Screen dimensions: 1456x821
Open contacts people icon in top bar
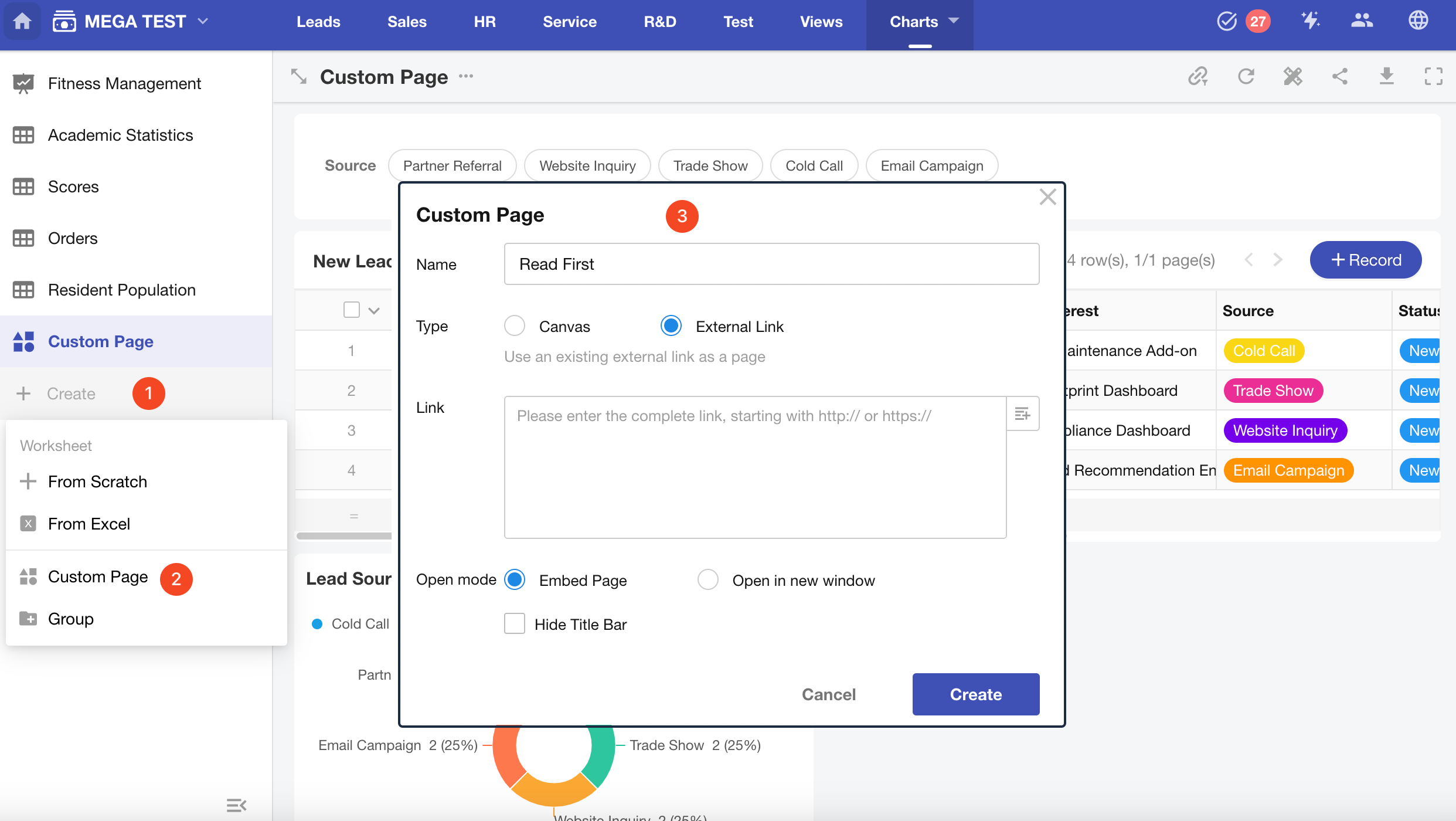click(x=1362, y=21)
